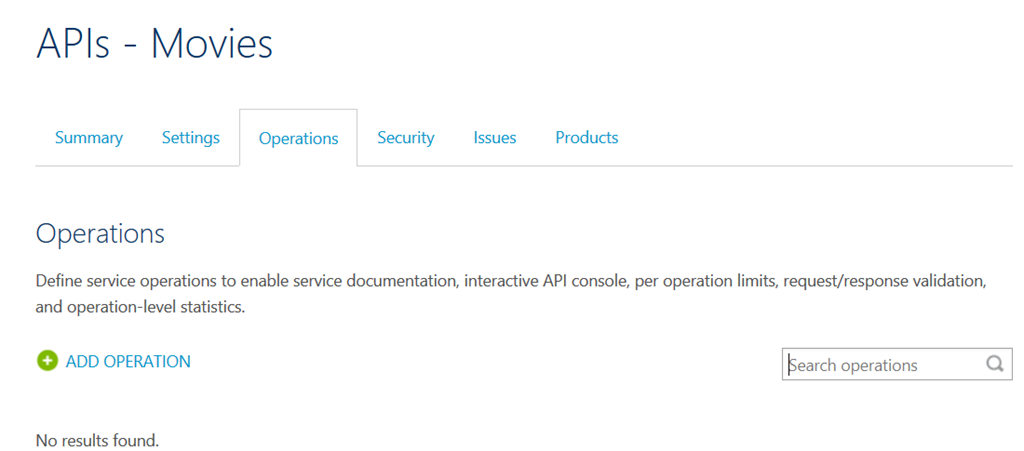Click the Operations section heading
This screenshot has width=1024, height=451.
(100, 234)
